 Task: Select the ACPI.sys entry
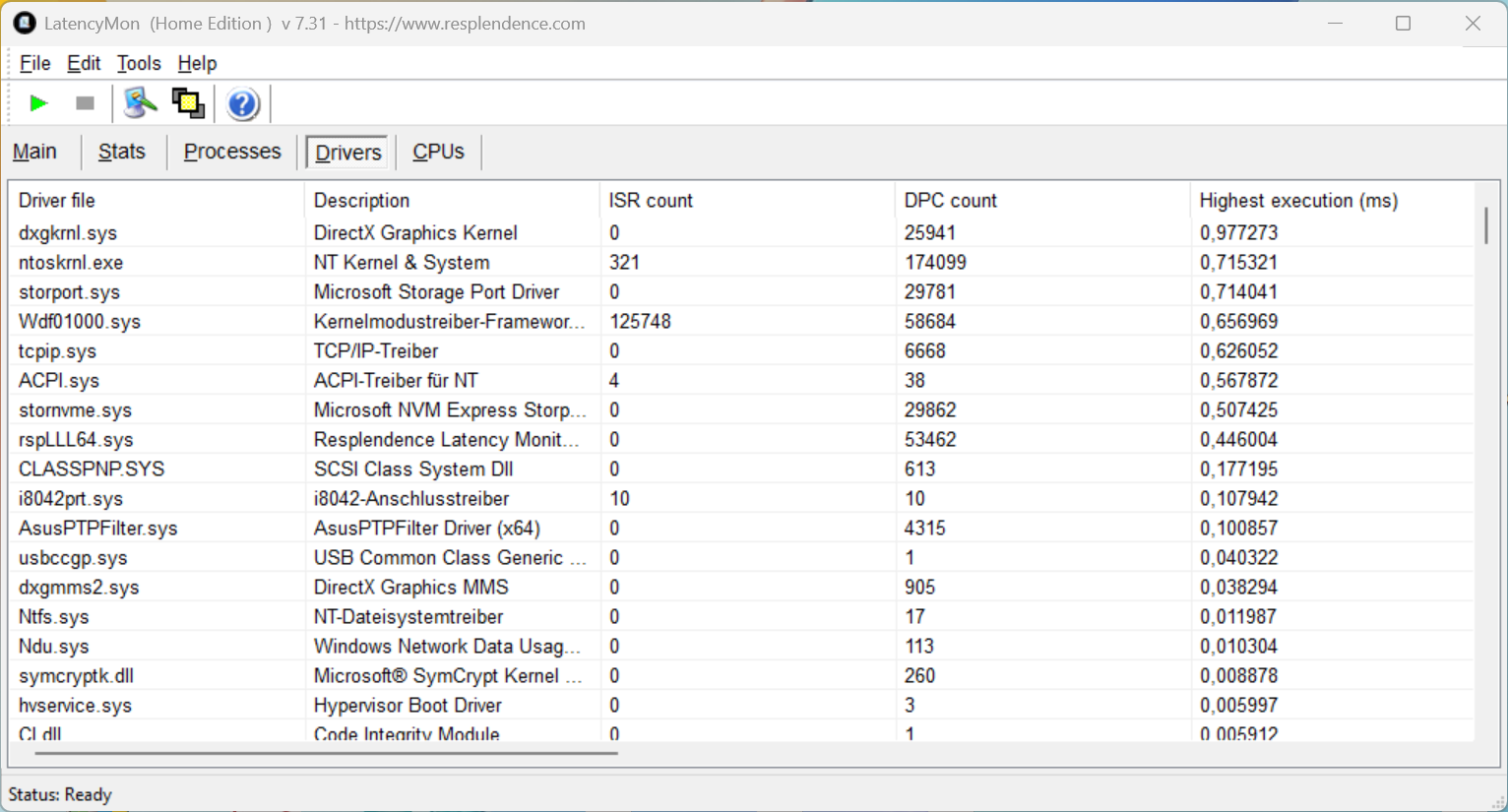click(x=742, y=381)
